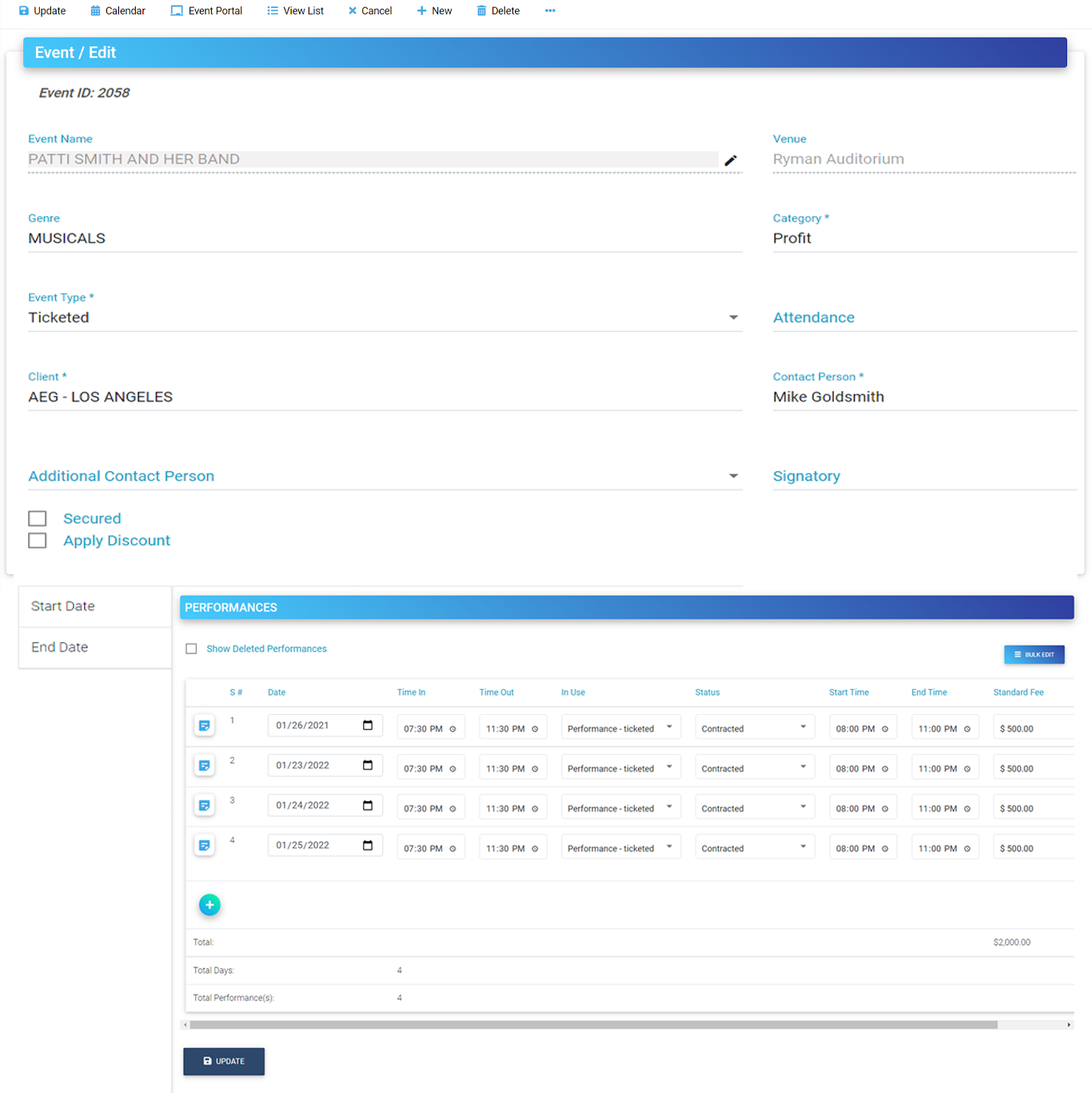Click the Delete trash icon
This screenshot has width=1092, height=1113.
480,10
